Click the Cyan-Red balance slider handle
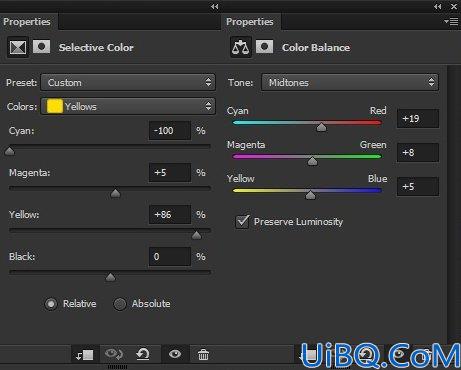The image size is (461, 370). [x=321, y=127]
